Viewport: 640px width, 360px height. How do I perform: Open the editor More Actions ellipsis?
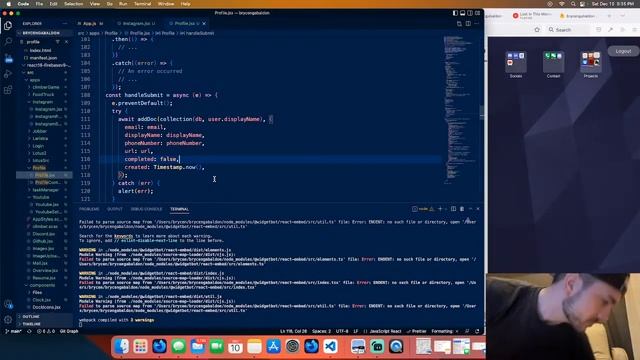477,24
